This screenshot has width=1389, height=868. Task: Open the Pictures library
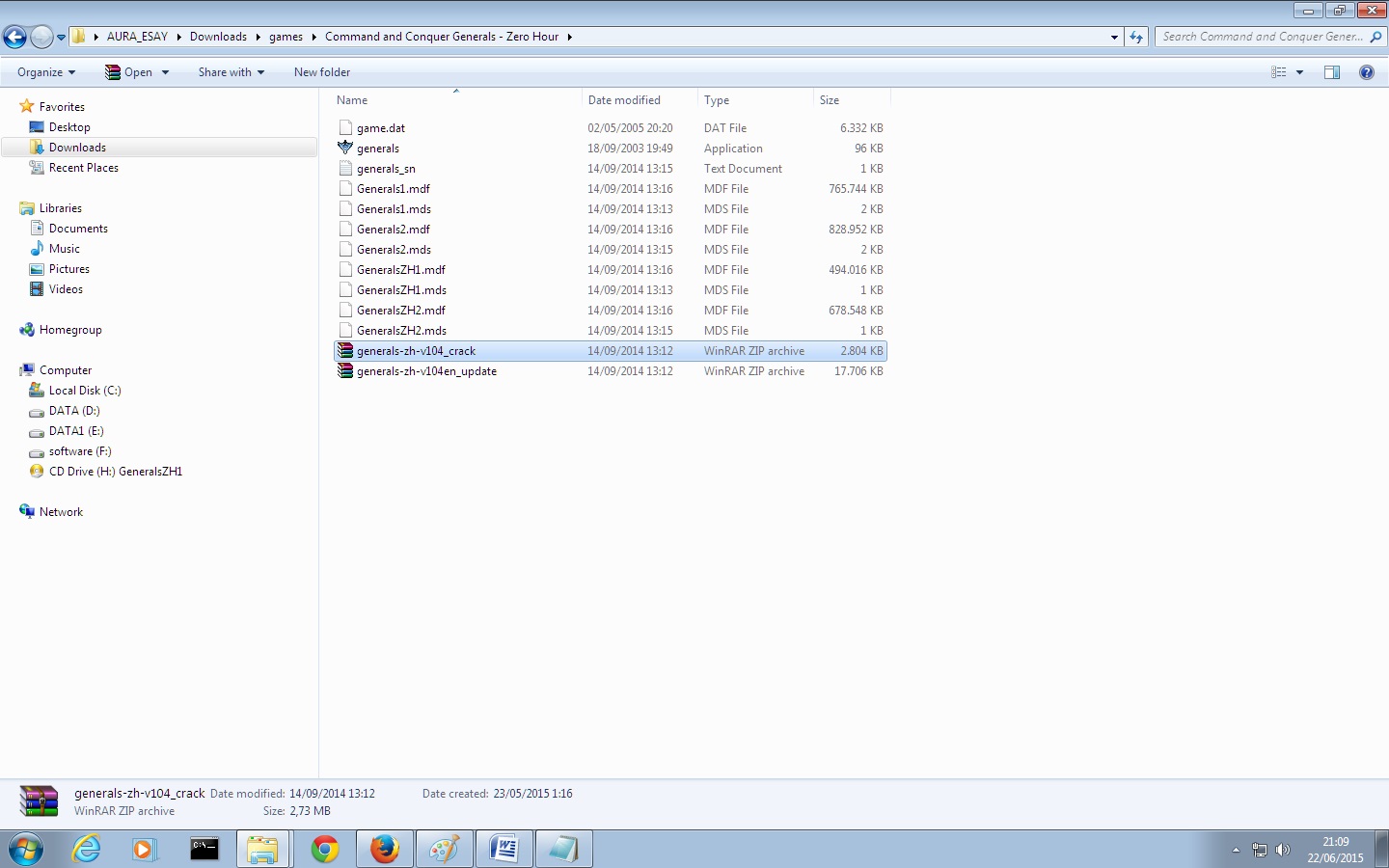coord(69,269)
